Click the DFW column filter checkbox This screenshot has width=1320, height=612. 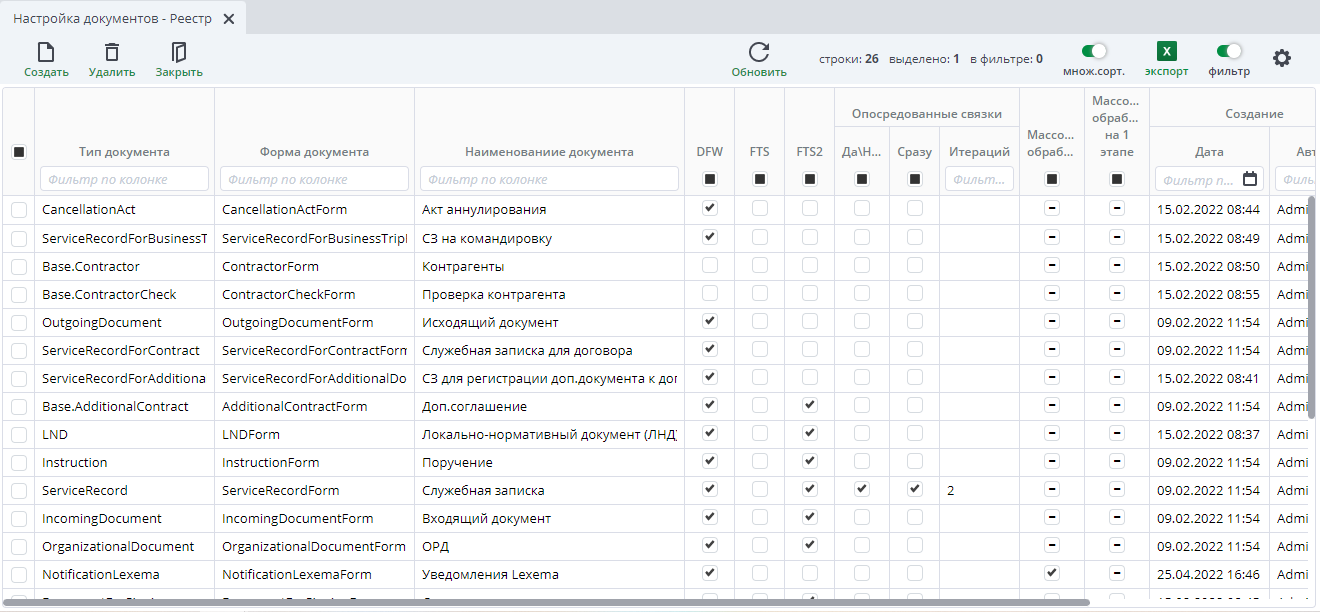point(710,179)
